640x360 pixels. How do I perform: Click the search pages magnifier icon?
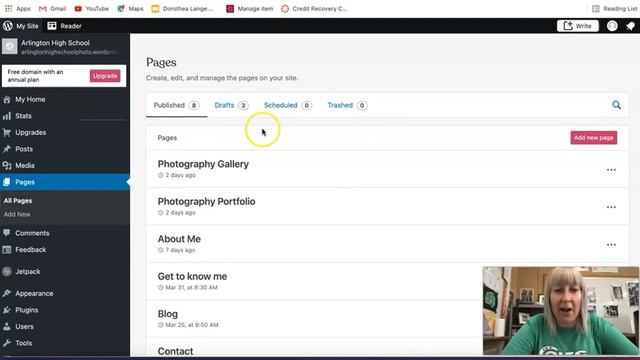coord(616,105)
